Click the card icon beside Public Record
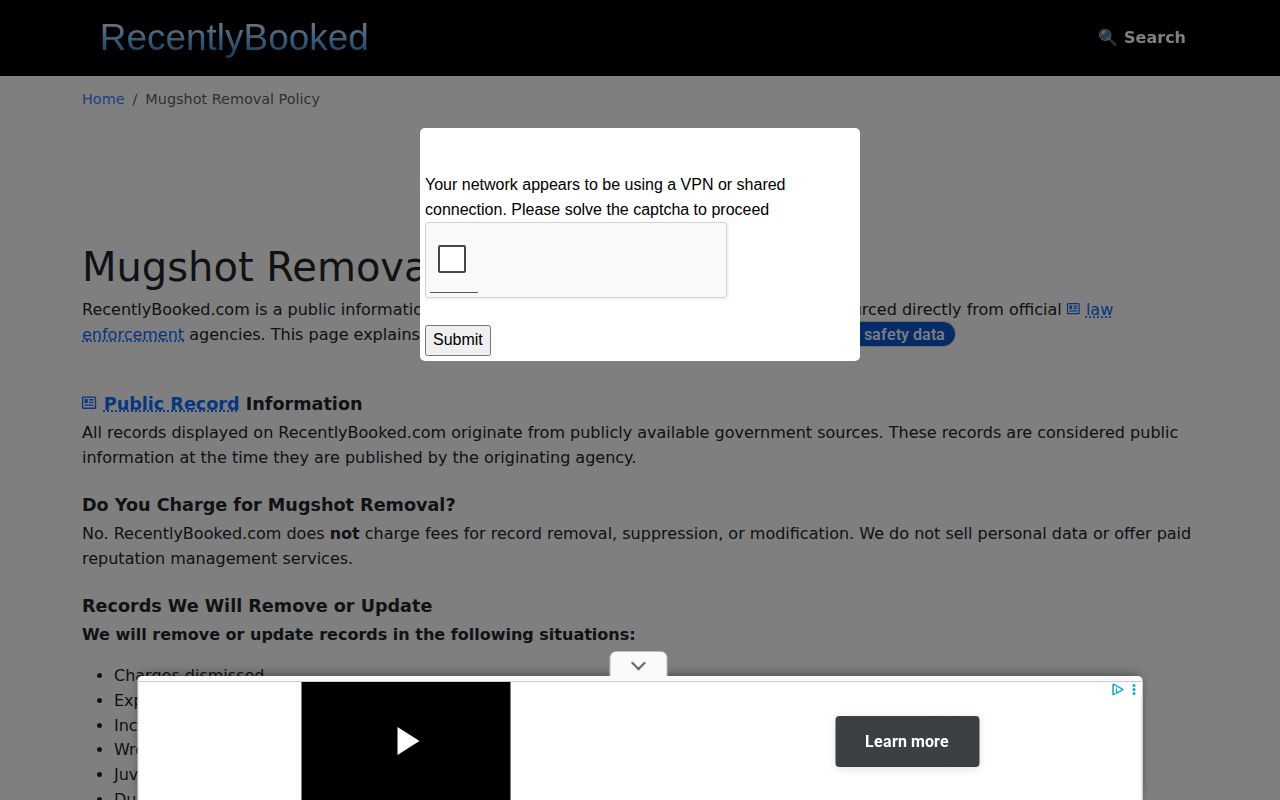 pos(89,403)
